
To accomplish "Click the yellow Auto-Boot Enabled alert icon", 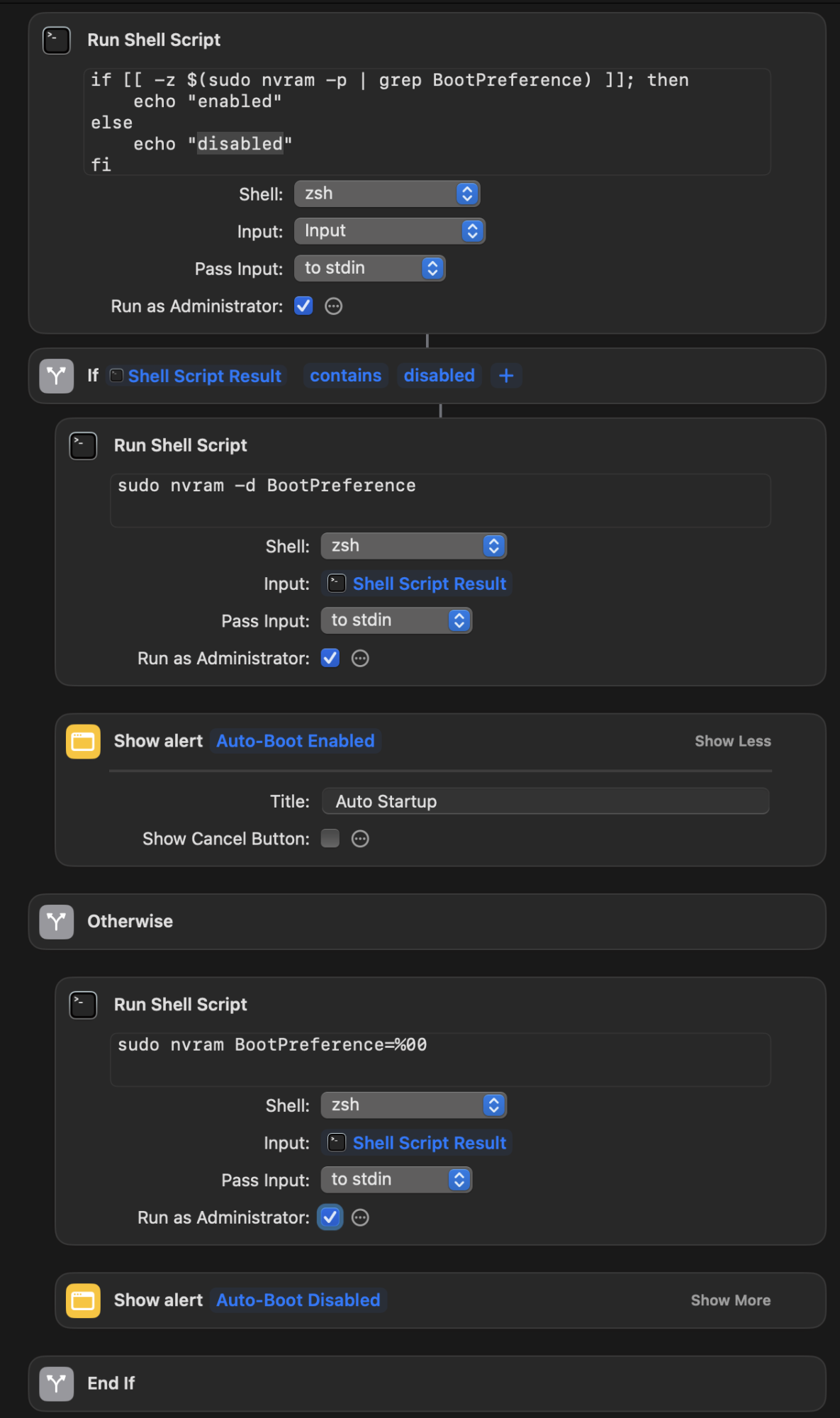I will pos(83,742).
